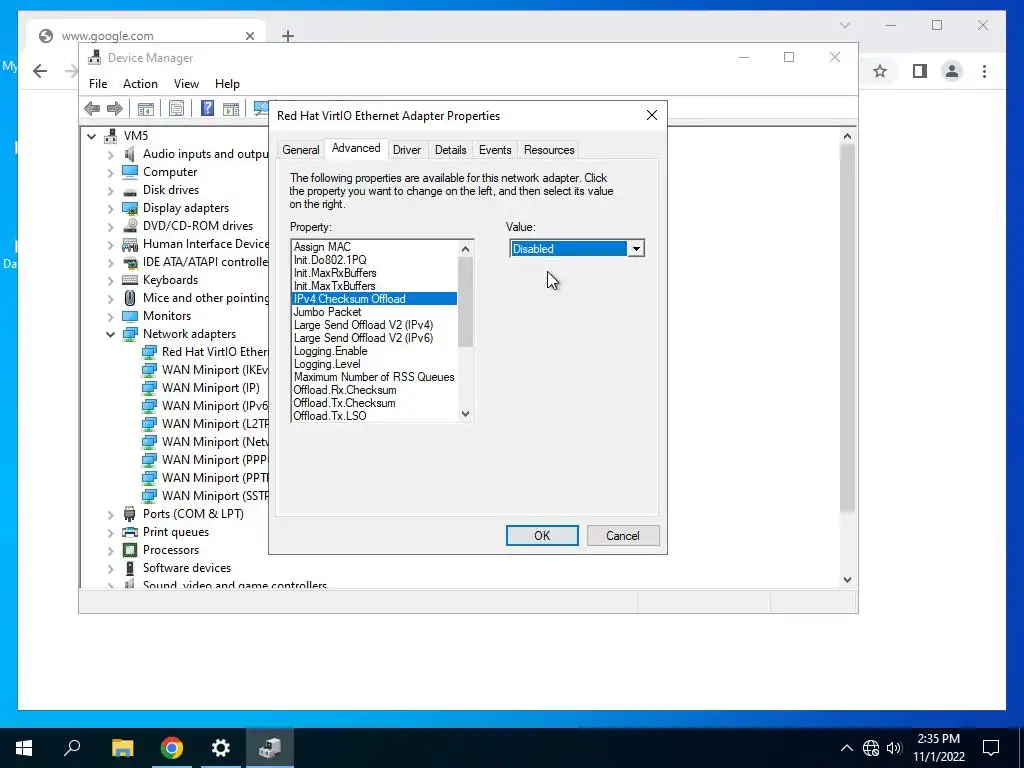
Task: Click Device Manager tree scrollbar down arrow
Action: pyautogui.click(x=847, y=580)
